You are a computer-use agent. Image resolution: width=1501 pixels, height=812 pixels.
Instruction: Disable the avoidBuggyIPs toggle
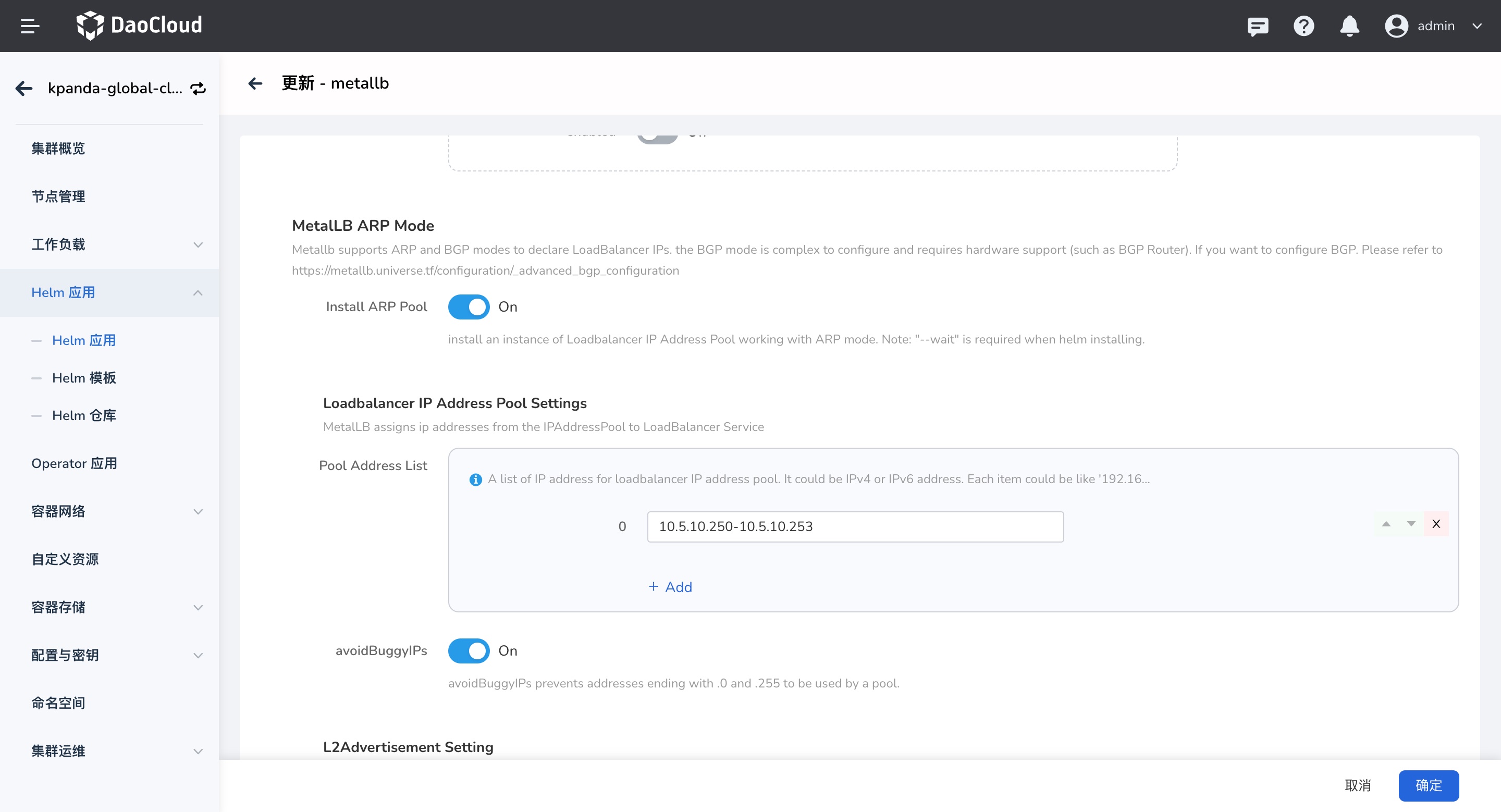coord(469,650)
